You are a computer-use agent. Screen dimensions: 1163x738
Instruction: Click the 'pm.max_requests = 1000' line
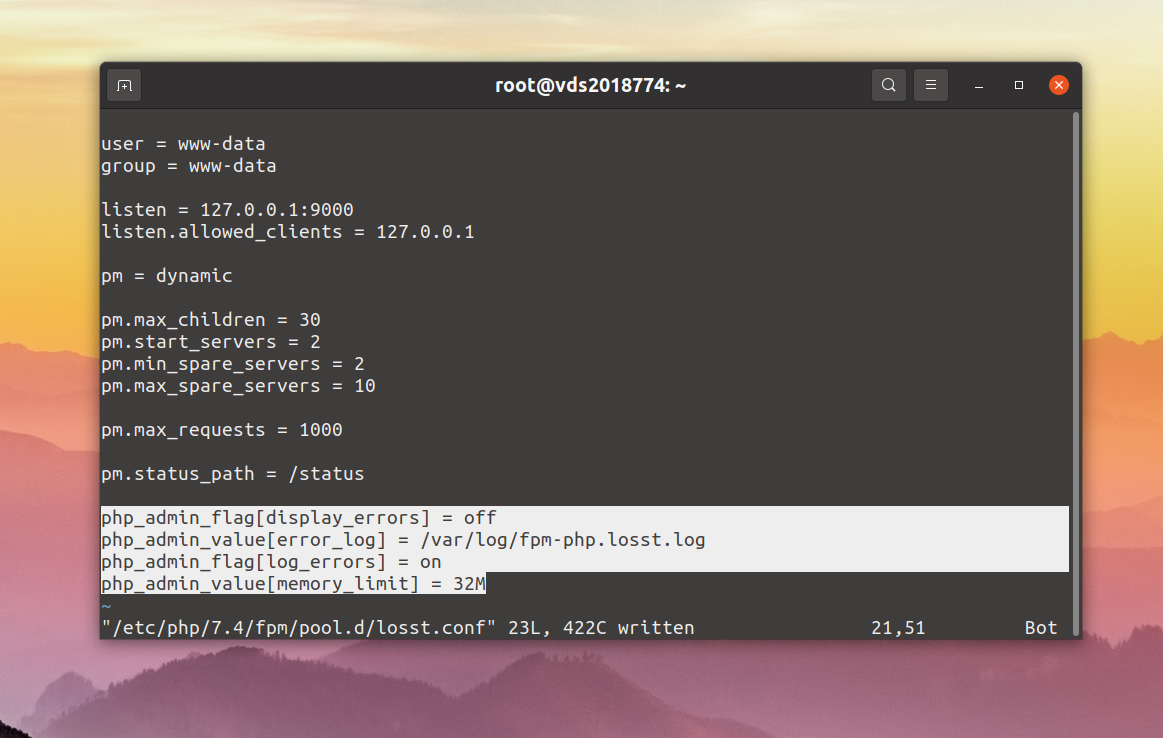(222, 430)
